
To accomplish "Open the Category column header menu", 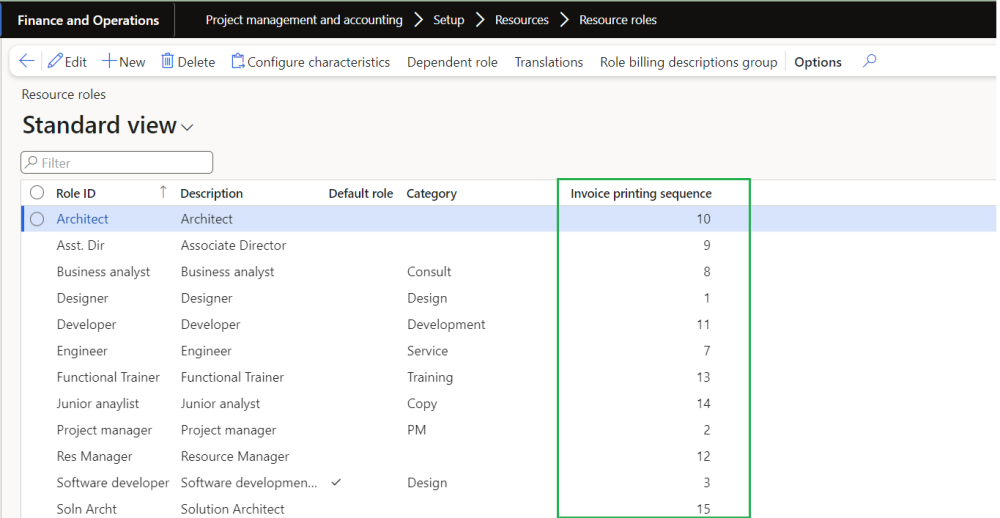I will coord(431,193).
